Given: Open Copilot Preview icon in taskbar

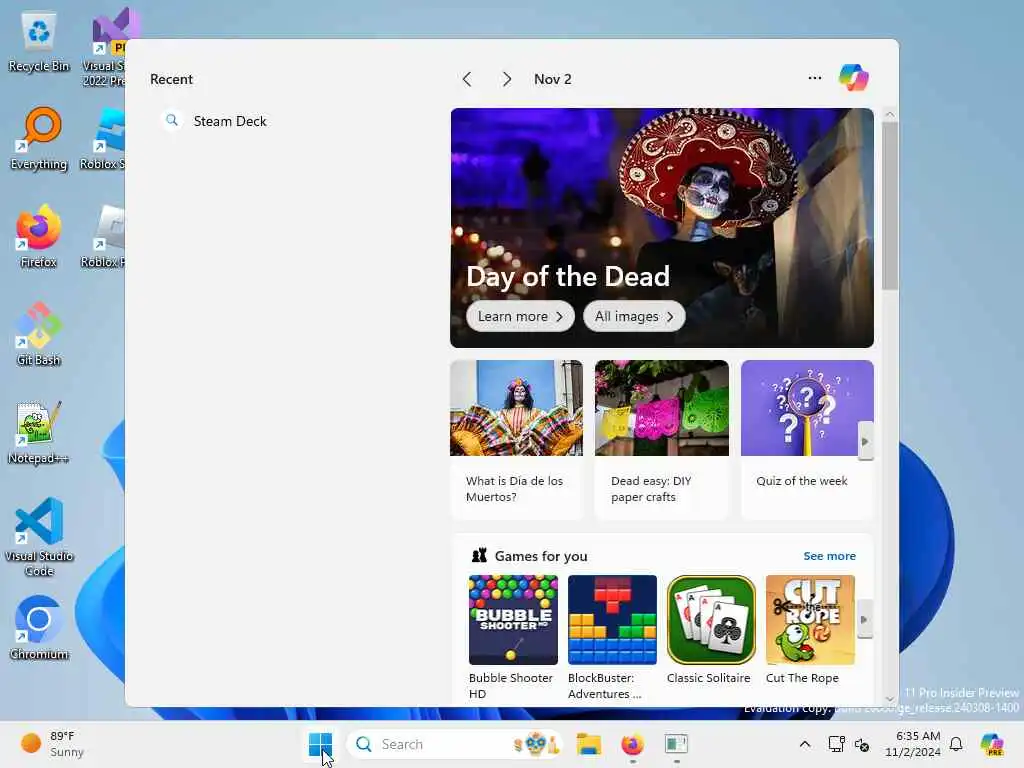Looking at the screenshot, I should 992,744.
